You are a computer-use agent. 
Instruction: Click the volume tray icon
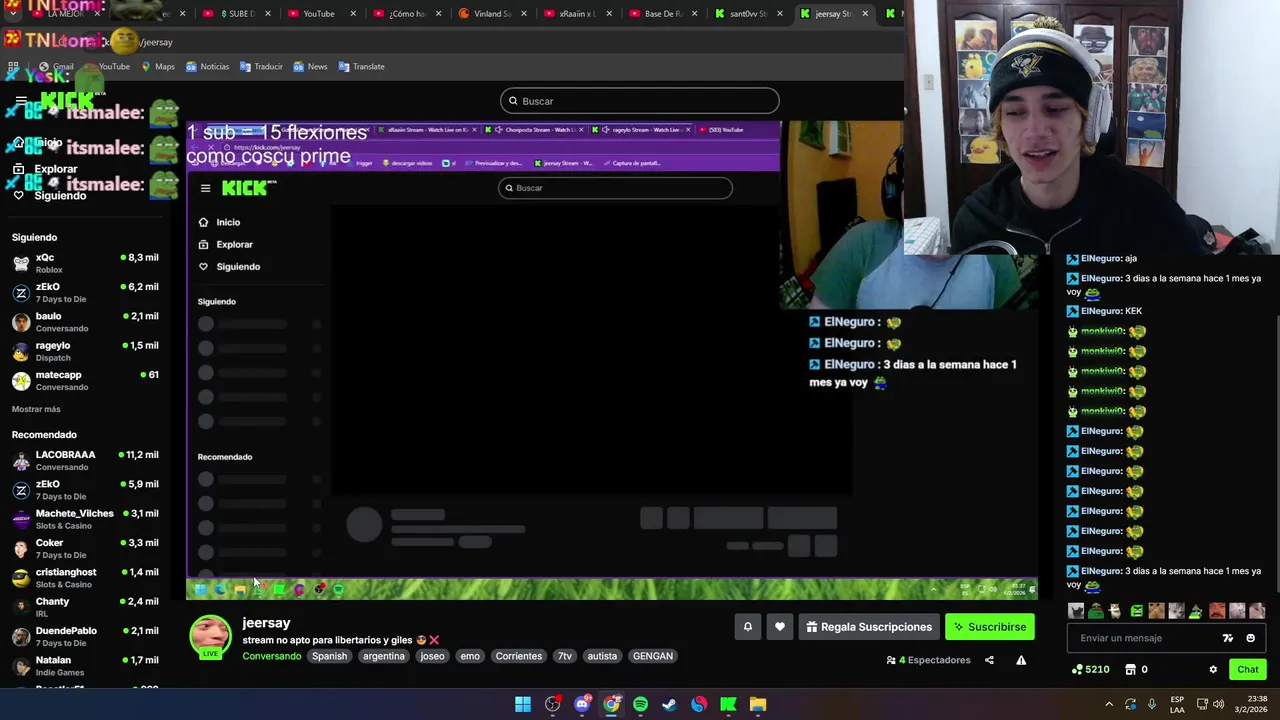click(1219, 704)
